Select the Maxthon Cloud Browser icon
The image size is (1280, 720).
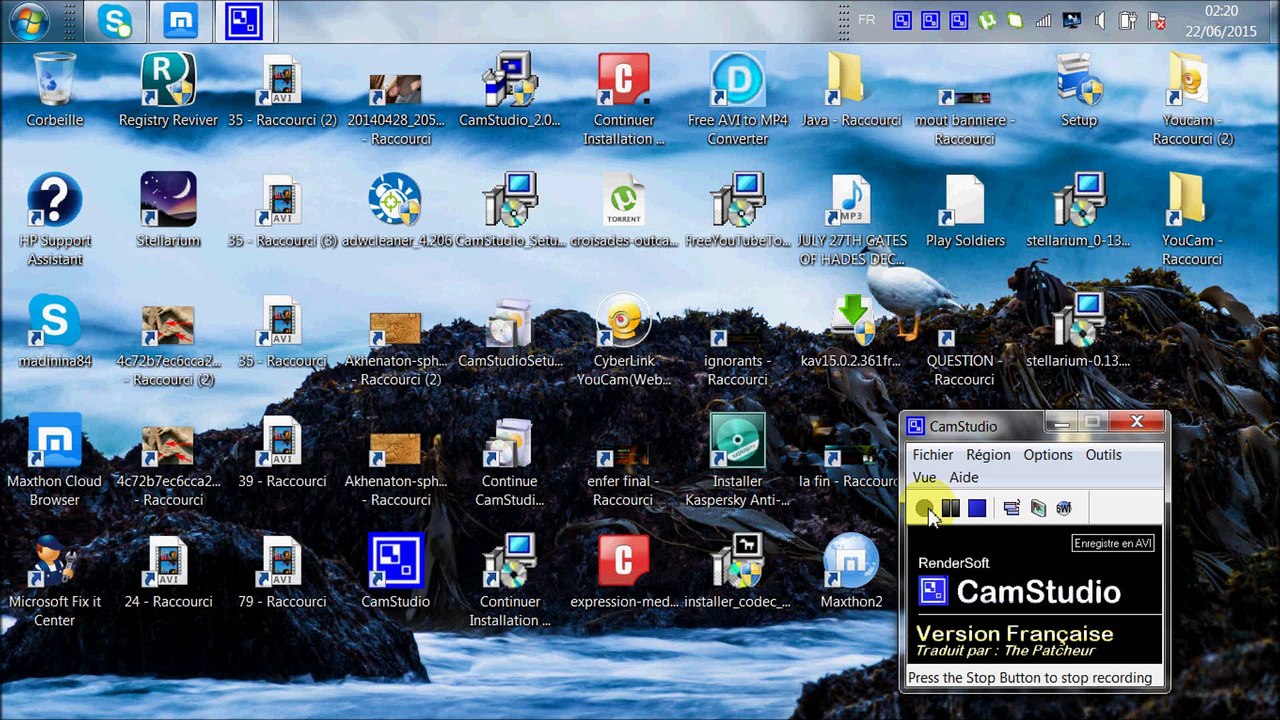pyautogui.click(x=55, y=461)
